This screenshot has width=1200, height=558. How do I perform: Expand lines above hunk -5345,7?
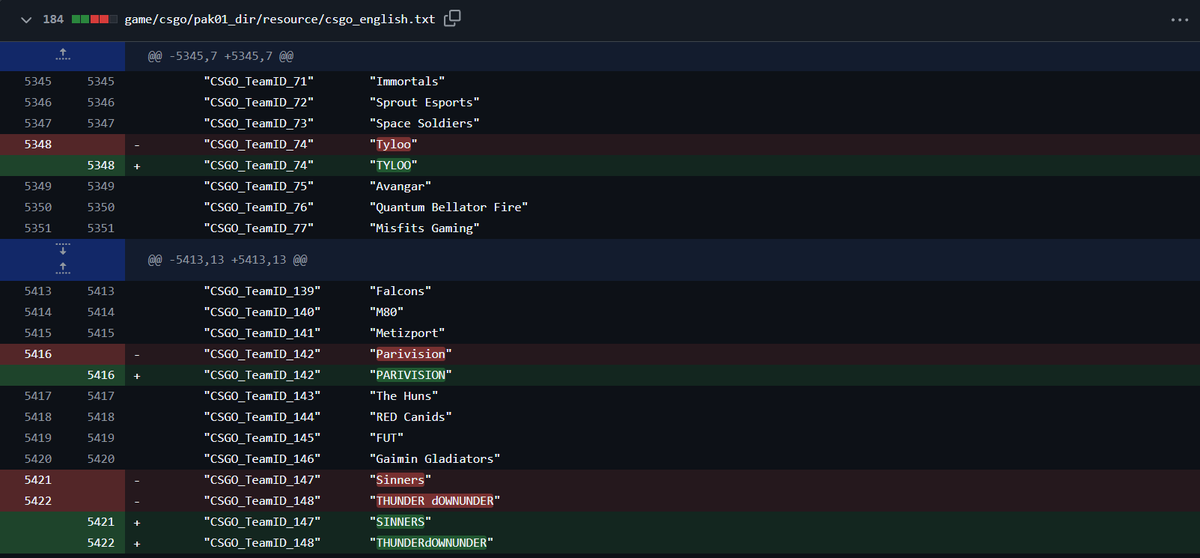click(x=62, y=55)
